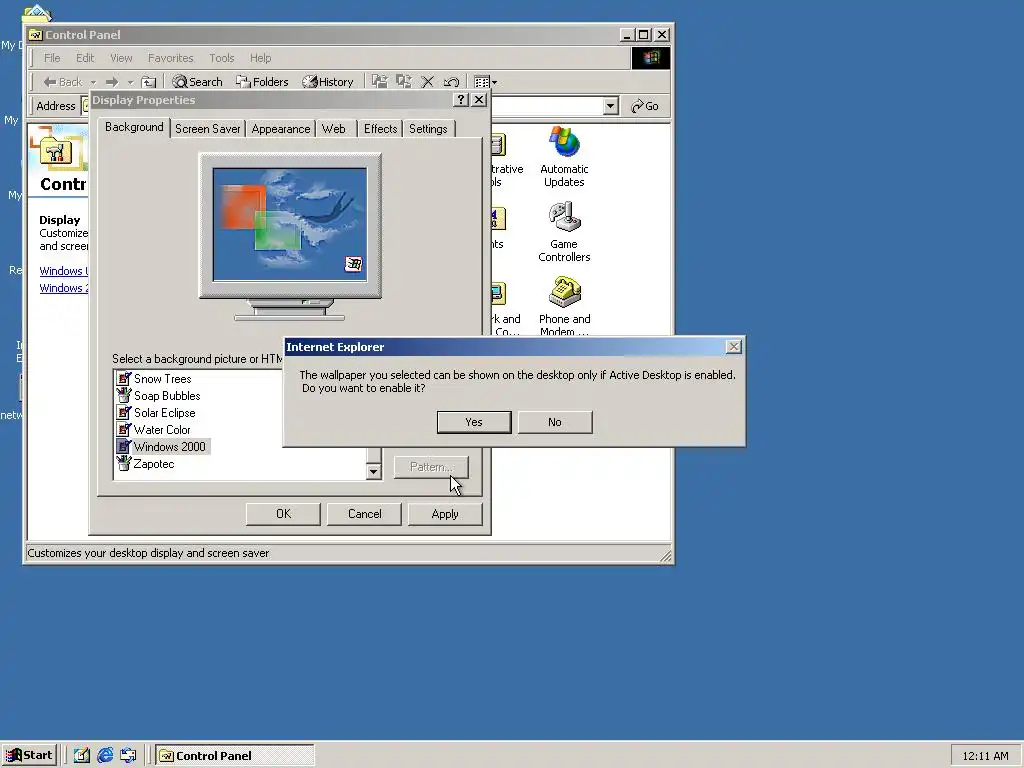
Task: Open the Forward history dropdown arrow
Action: [130, 82]
